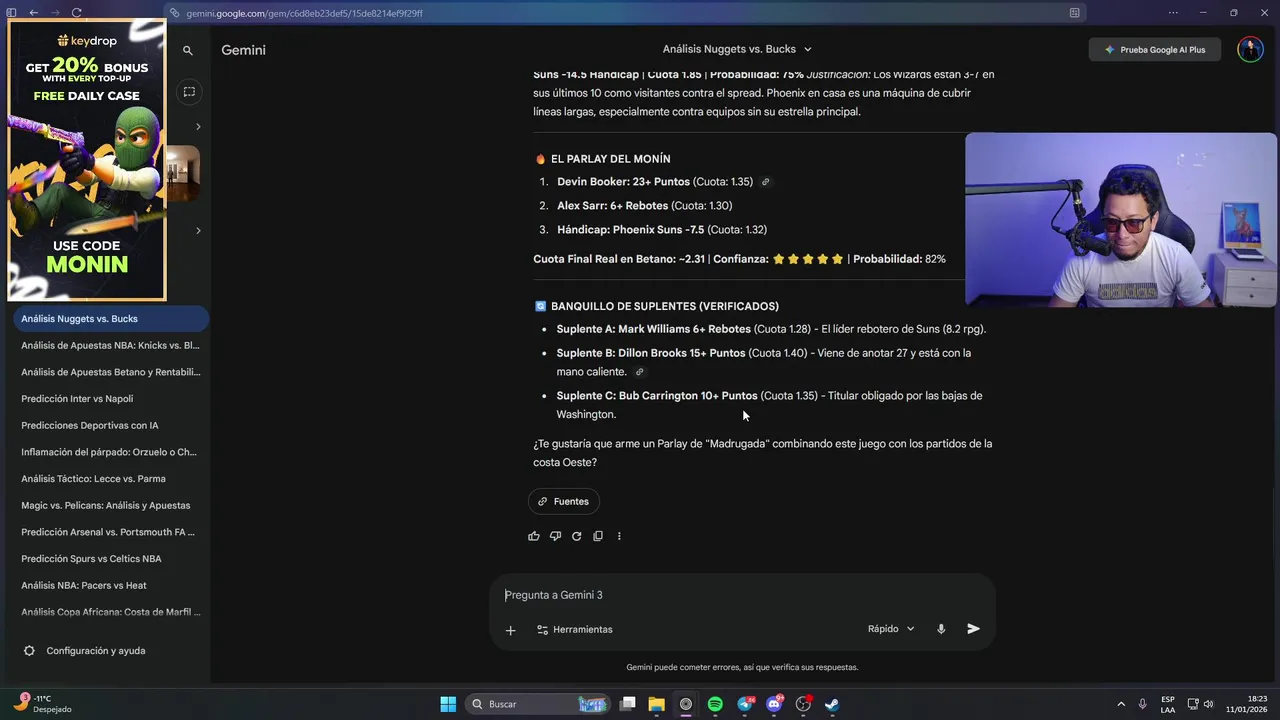The height and width of the screenshot is (720, 1280).
Task: Click the icon at address bar right edge
Action: [x=1075, y=13]
